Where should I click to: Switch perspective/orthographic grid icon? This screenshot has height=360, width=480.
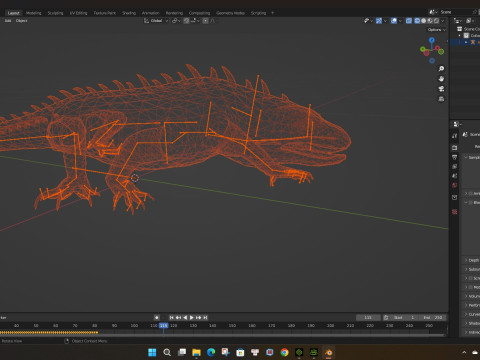coord(441,99)
